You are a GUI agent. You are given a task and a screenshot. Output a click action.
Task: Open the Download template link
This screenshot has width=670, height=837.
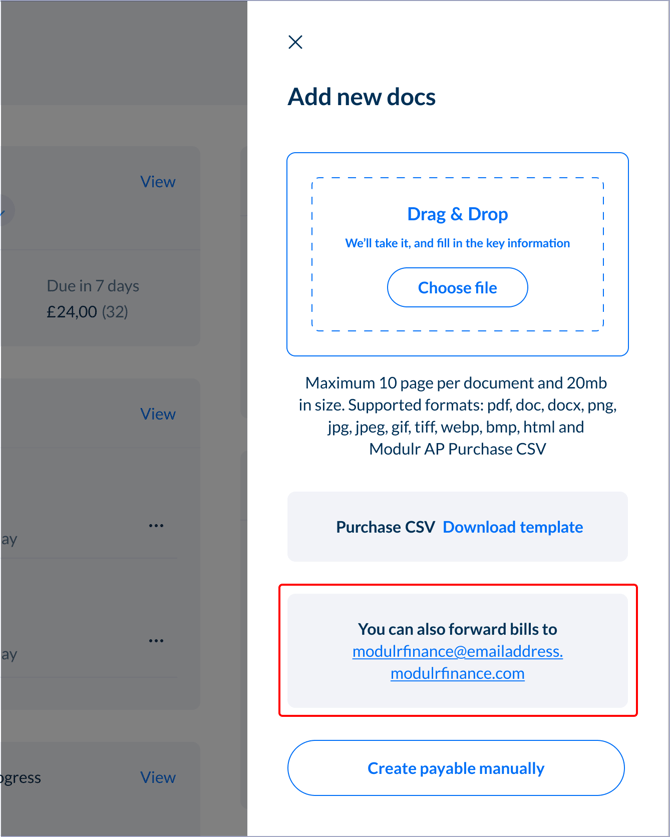512,527
